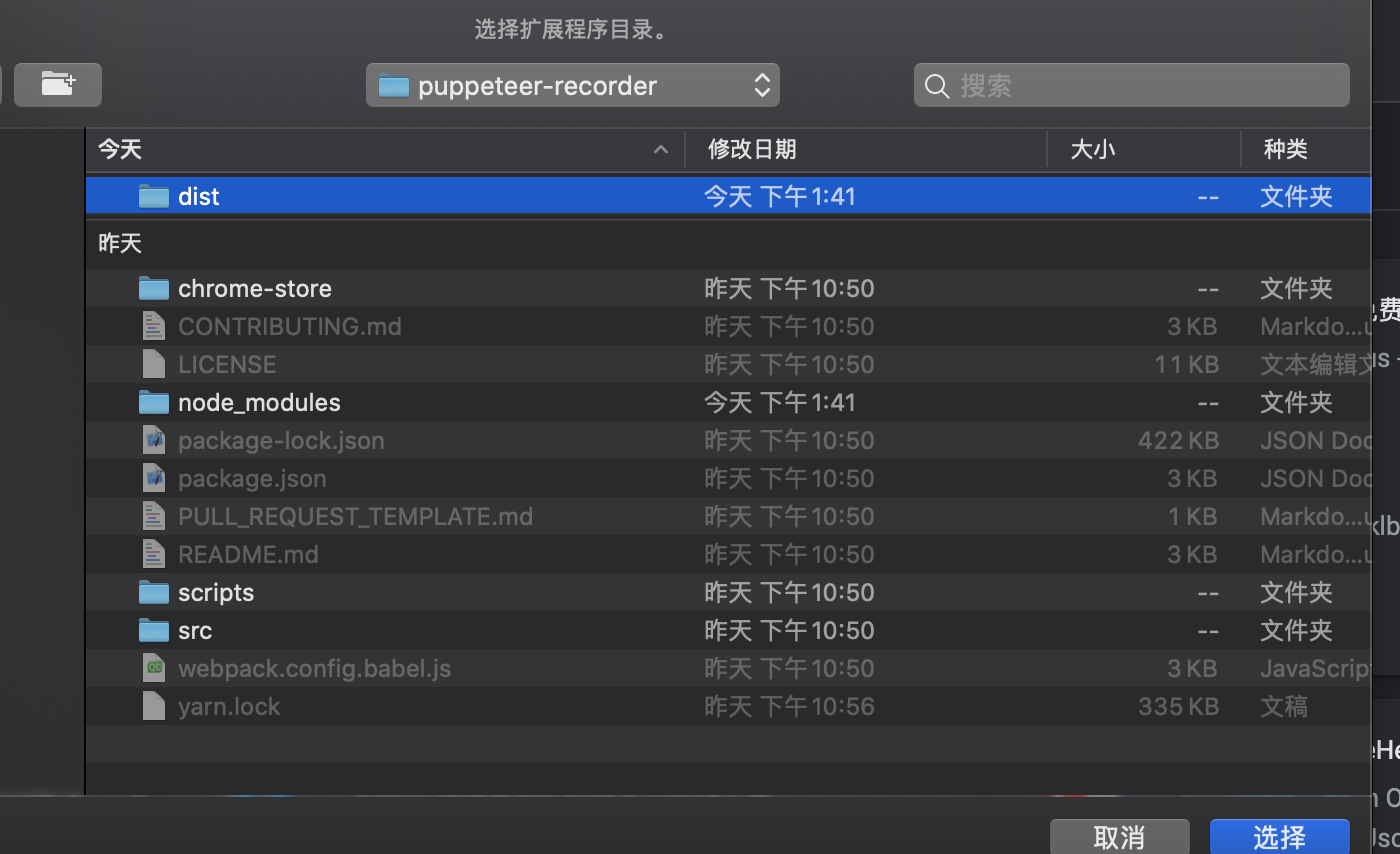The image size is (1400, 854).
Task: Toggle the sort order chevron in name column
Action: [661, 149]
